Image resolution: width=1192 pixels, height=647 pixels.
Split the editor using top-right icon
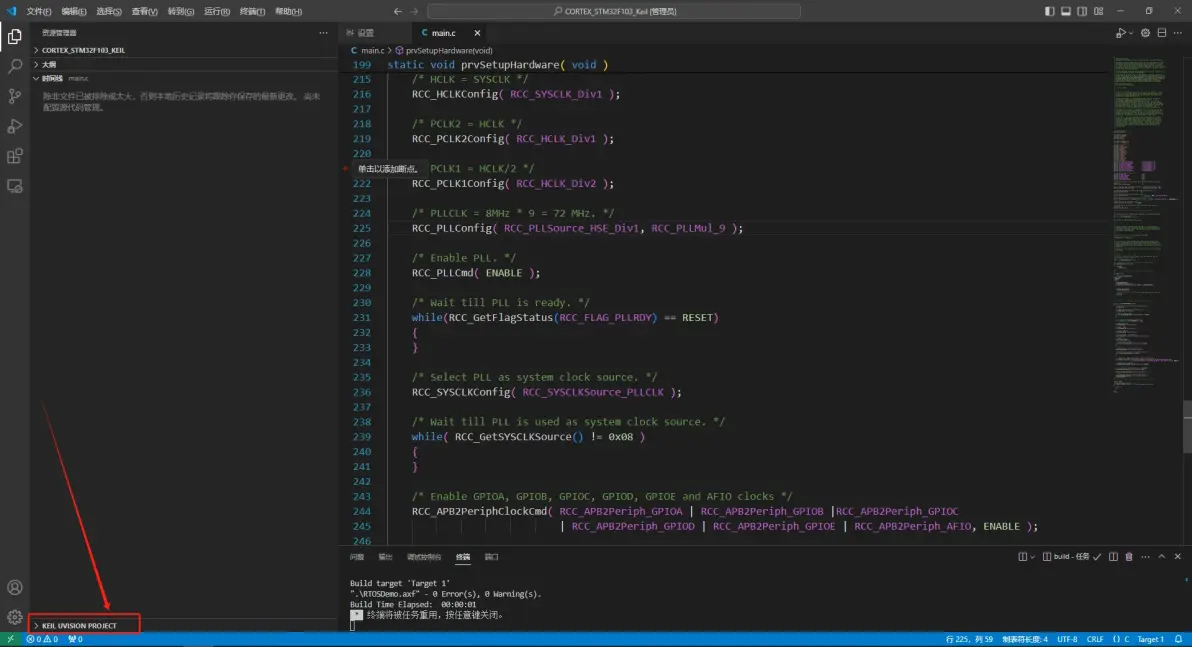1164,33
